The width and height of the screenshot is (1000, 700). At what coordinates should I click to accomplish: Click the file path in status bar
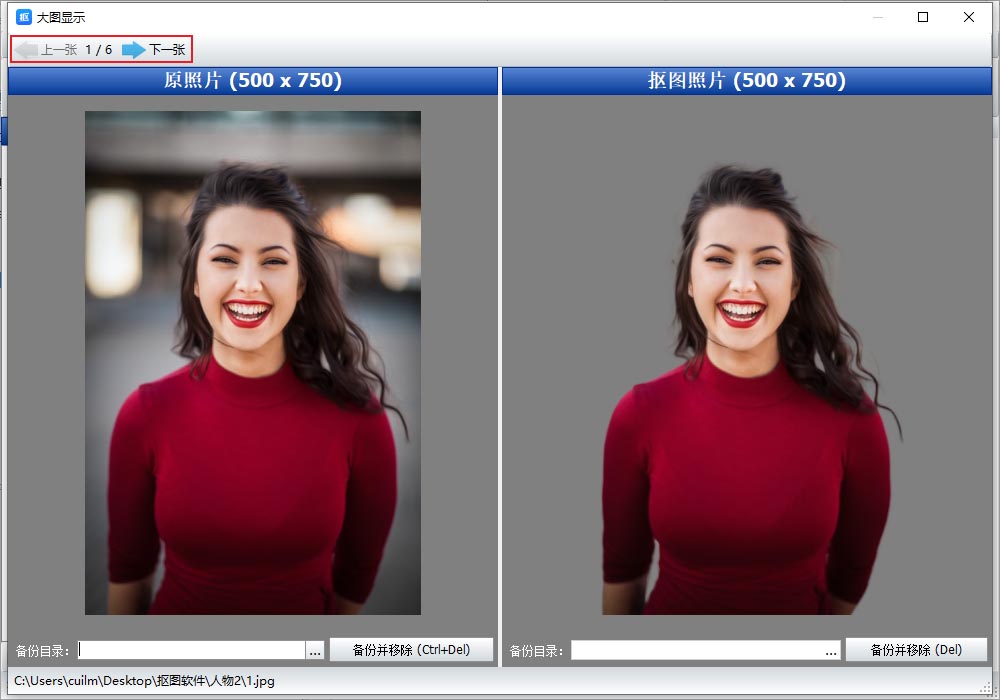(144, 681)
